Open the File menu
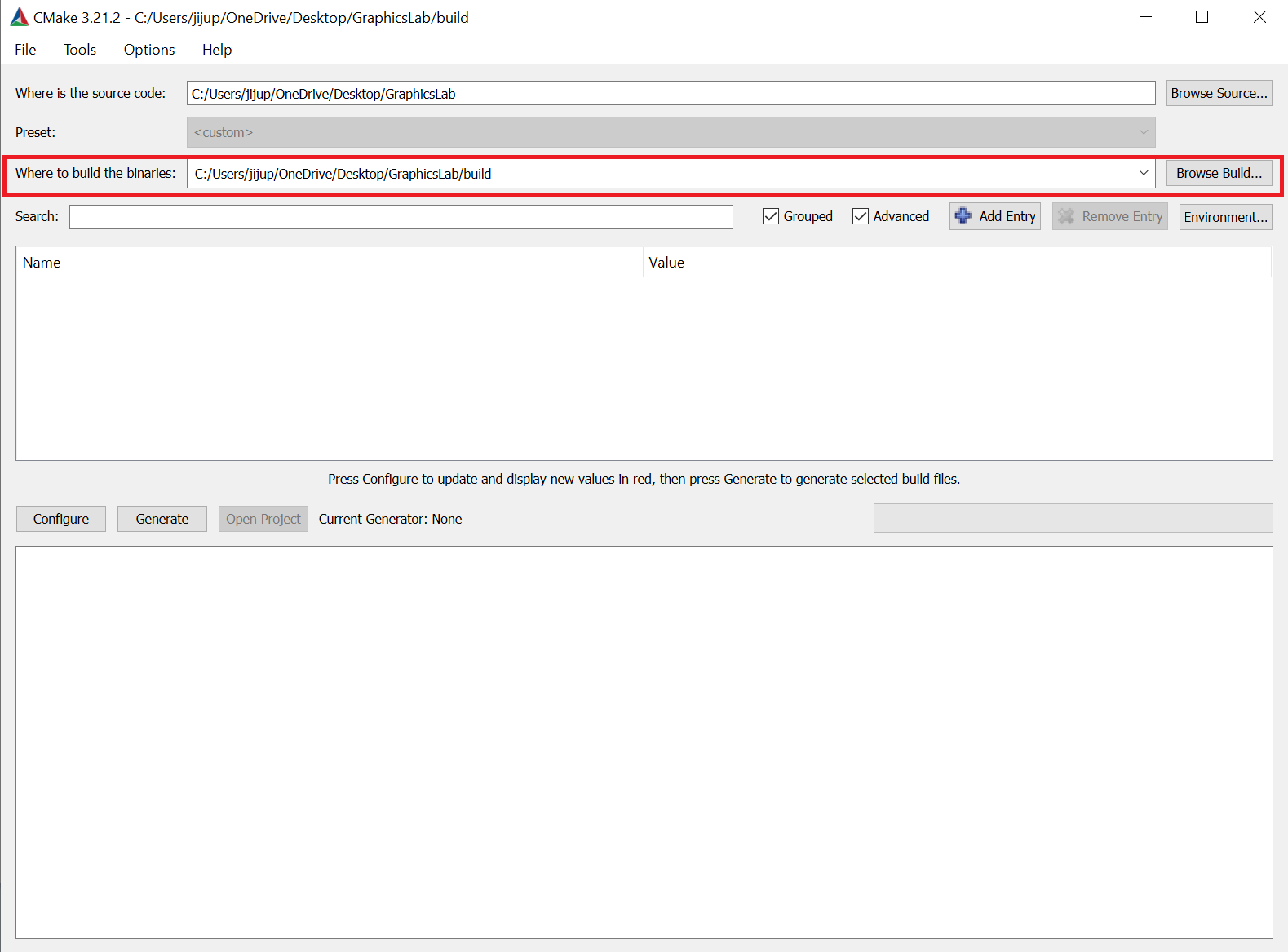Image resolution: width=1288 pixels, height=952 pixels. (x=25, y=50)
